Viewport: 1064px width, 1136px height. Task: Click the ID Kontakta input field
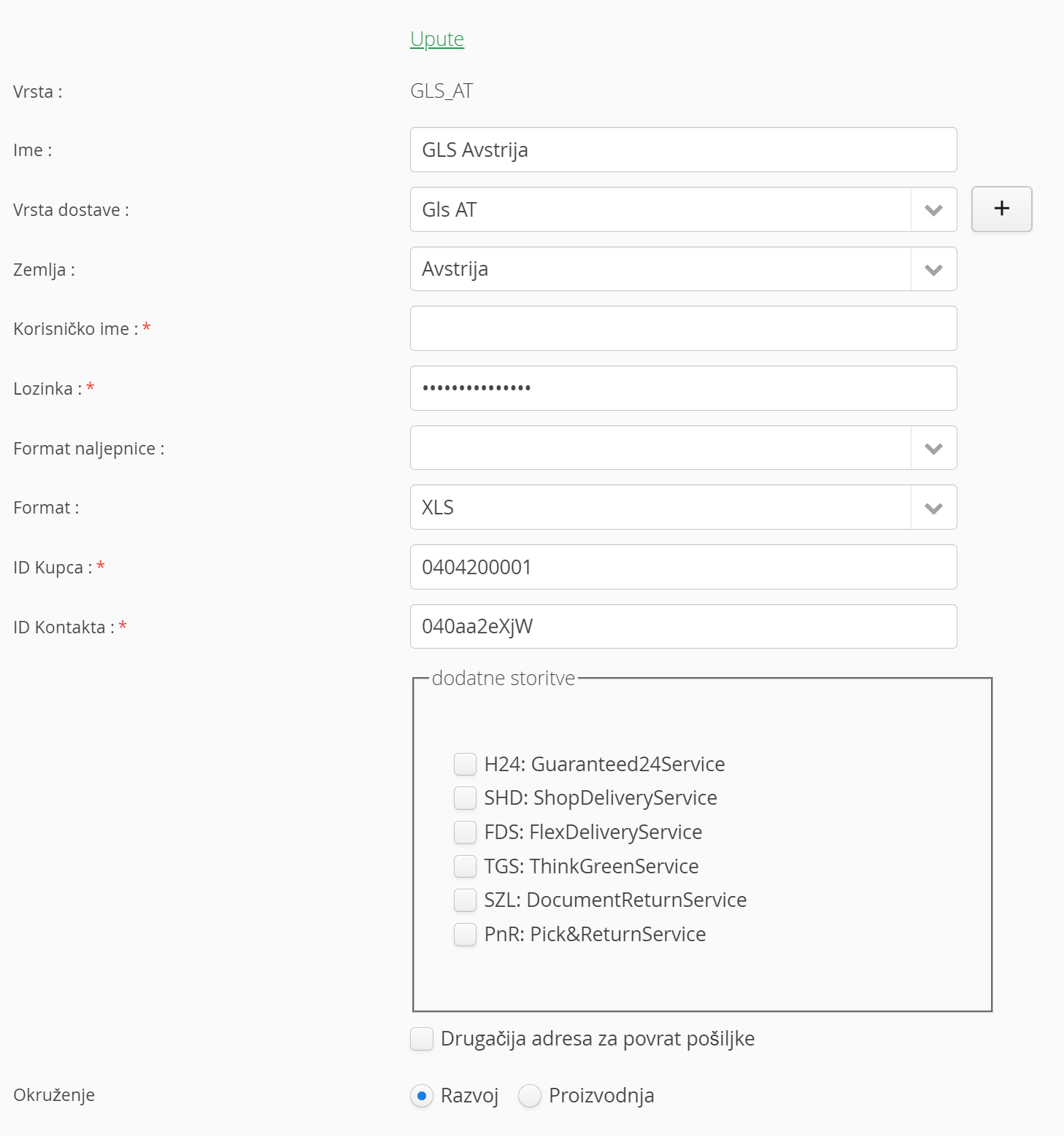click(683, 626)
